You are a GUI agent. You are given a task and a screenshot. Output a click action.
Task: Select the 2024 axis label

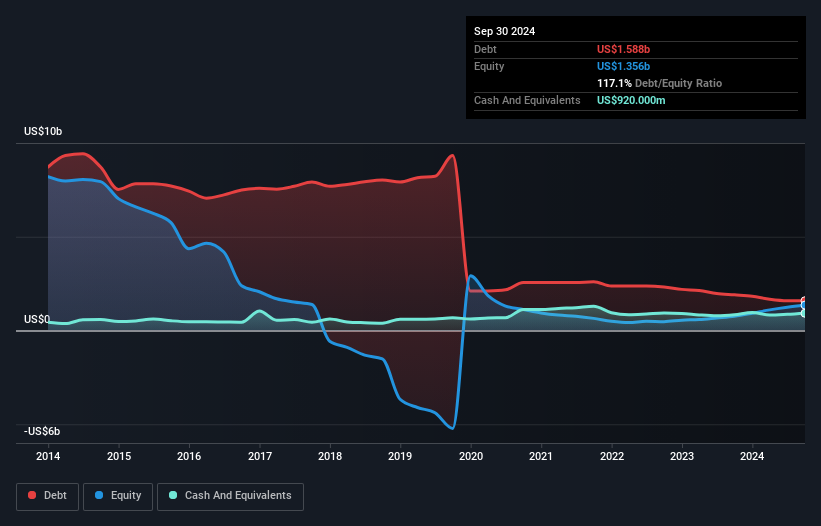point(752,456)
